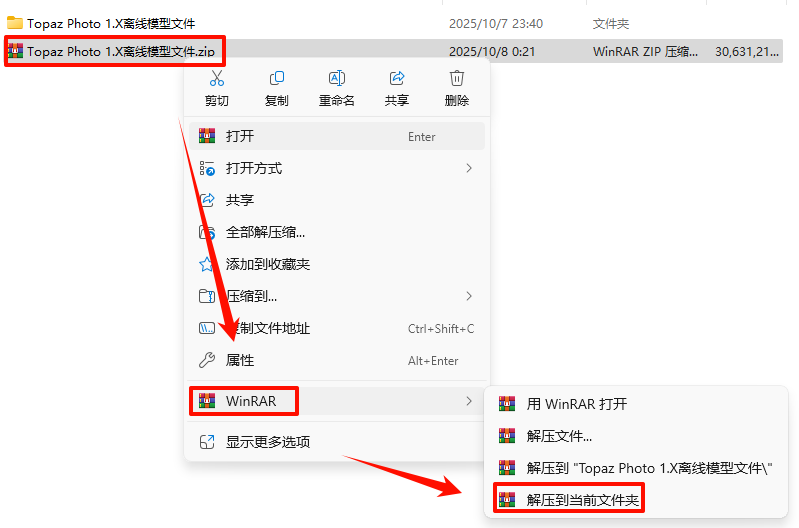Expand the WinRAR submenu chevron
799x528 pixels.
coord(469,401)
